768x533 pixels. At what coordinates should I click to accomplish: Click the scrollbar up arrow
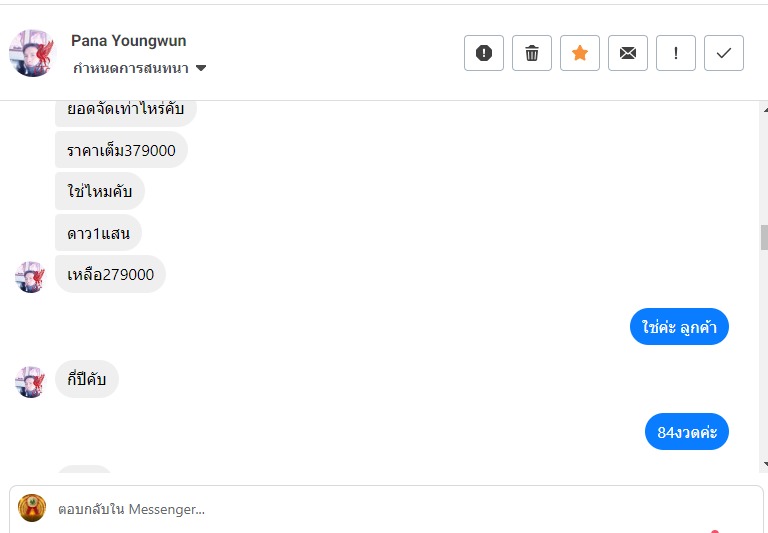pos(764,108)
